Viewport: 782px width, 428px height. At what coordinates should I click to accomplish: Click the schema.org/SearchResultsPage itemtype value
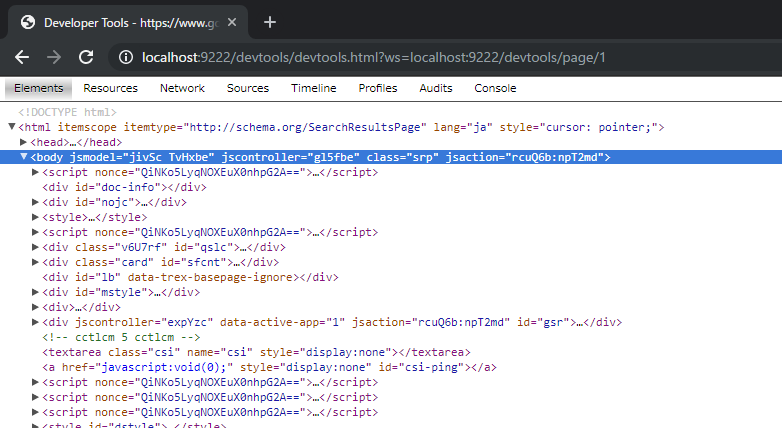(x=305, y=127)
